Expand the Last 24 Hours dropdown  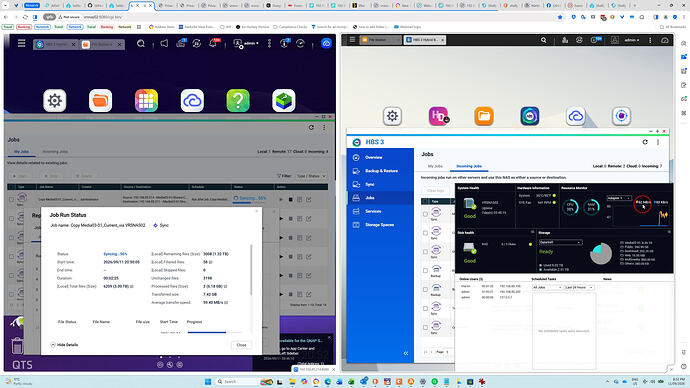(579, 287)
